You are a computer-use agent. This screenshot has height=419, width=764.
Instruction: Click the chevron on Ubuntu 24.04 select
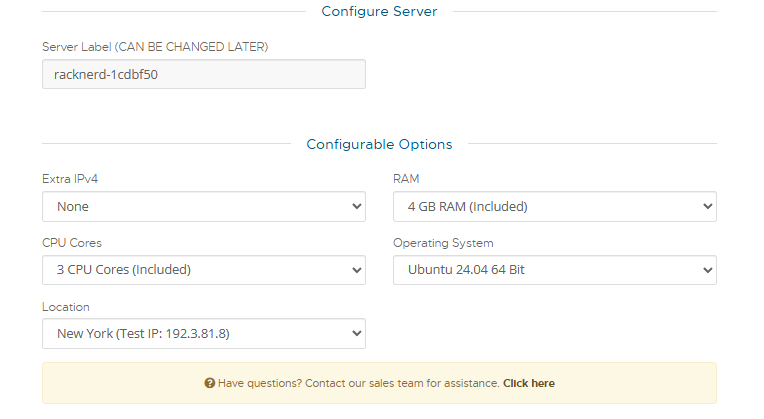pyautogui.click(x=708, y=270)
